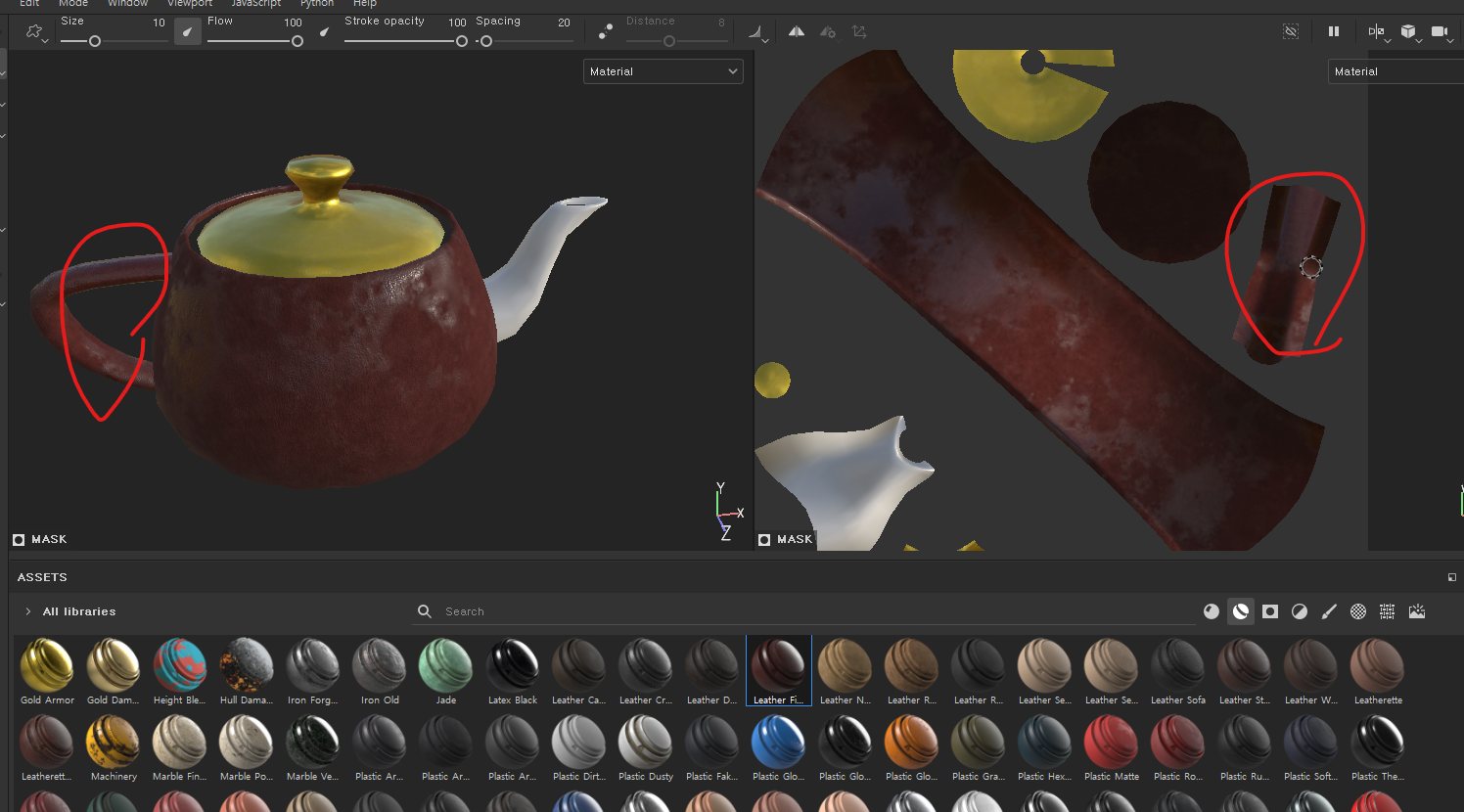Open the Python menu

317,4
